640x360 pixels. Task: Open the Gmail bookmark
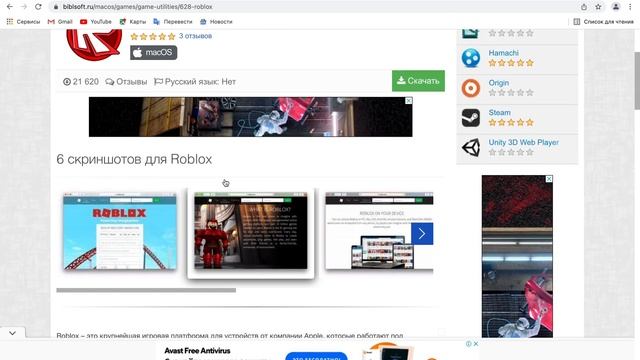coord(60,22)
